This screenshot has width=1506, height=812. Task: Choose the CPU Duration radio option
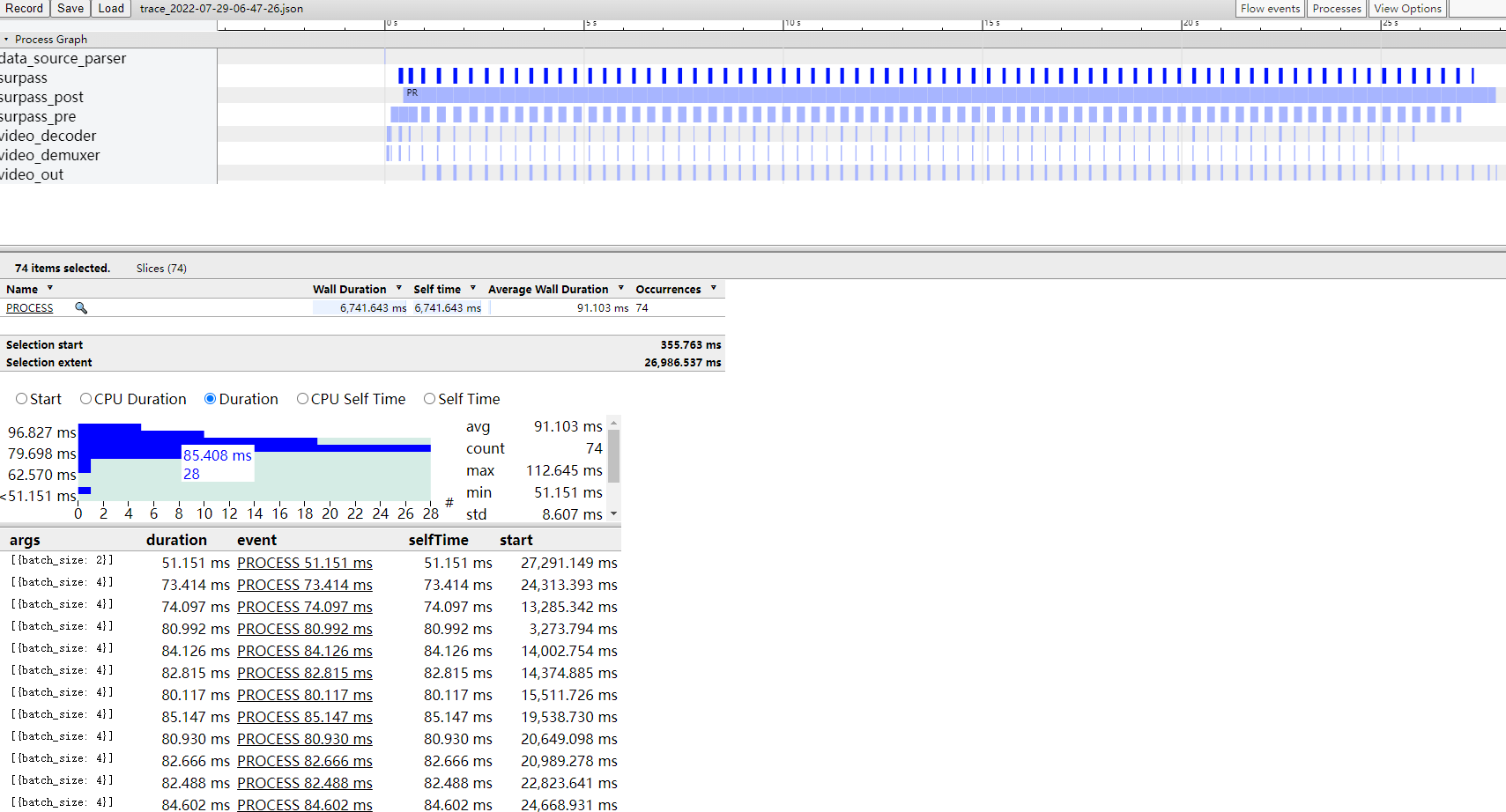tap(86, 399)
